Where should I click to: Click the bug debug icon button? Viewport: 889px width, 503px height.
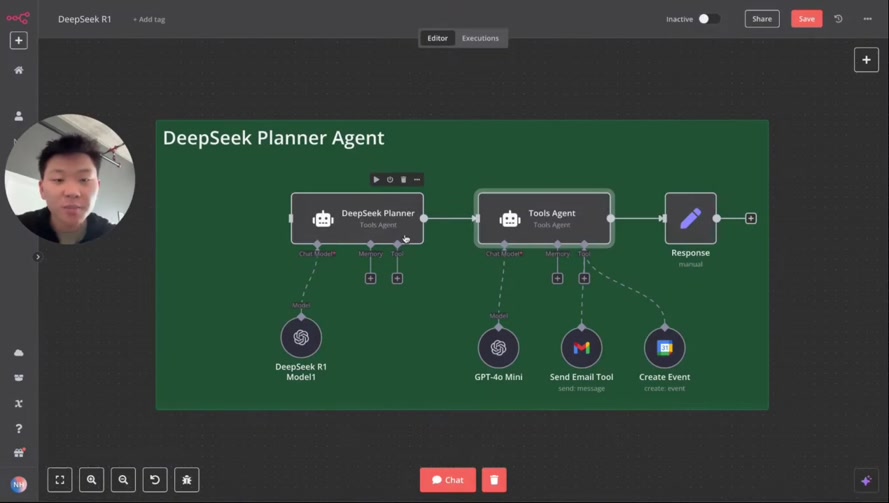[187, 480]
